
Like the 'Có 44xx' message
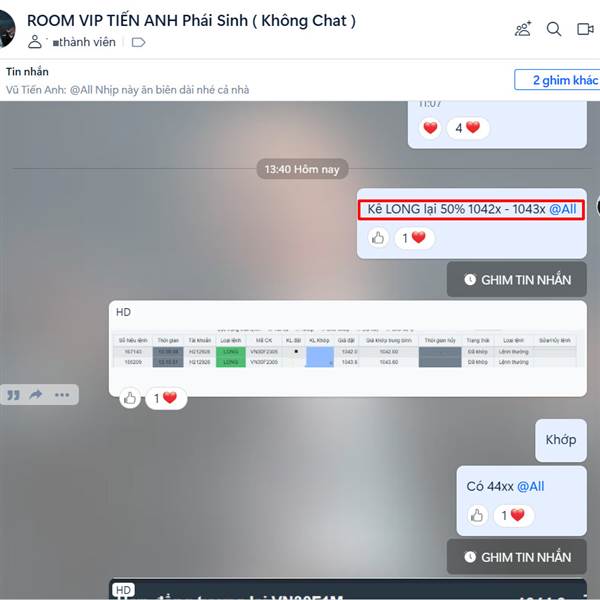[x=477, y=515]
